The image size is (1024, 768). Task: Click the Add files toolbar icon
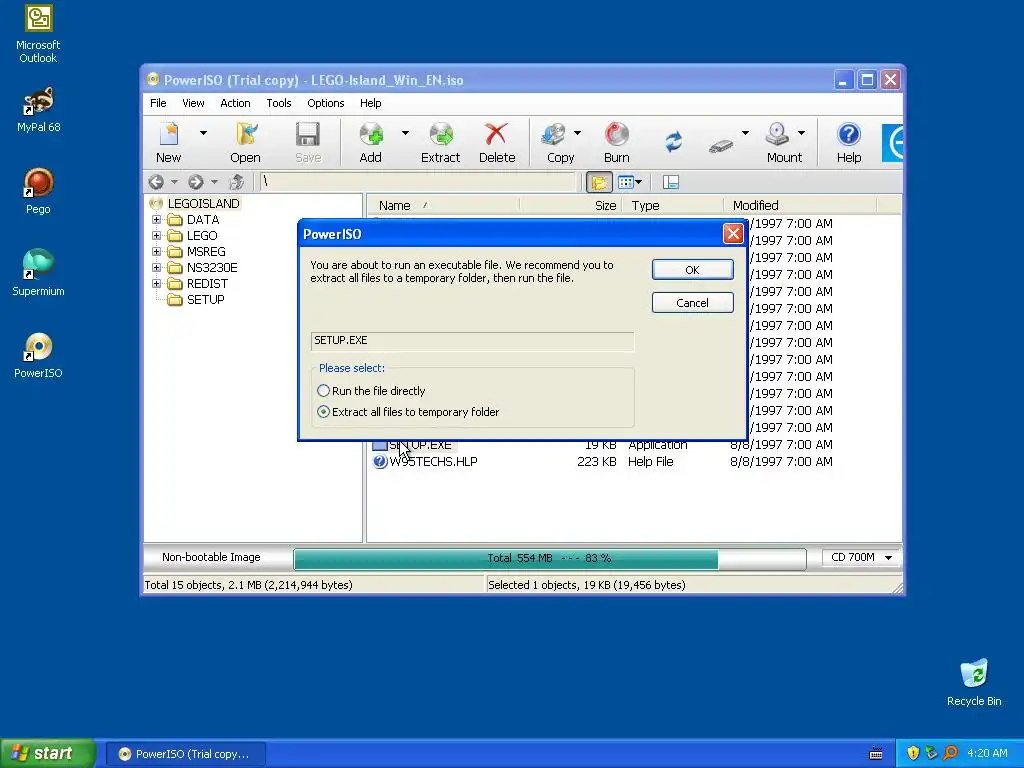[x=370, y=134]
